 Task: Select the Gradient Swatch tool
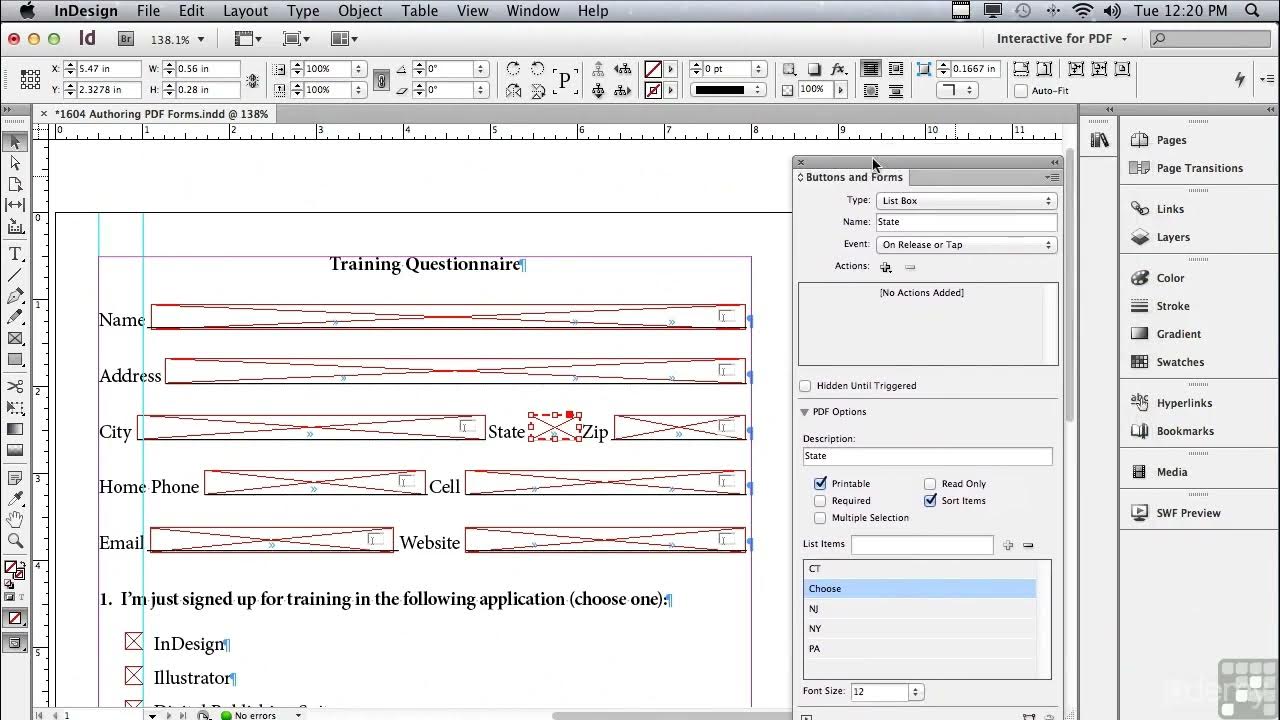point(15,429)
